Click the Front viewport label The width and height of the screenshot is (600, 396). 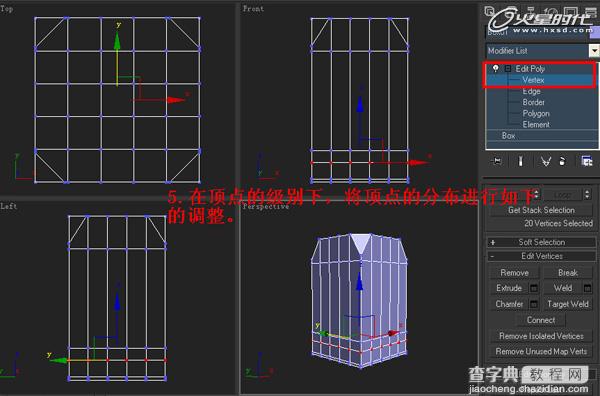tap(253, 8)
